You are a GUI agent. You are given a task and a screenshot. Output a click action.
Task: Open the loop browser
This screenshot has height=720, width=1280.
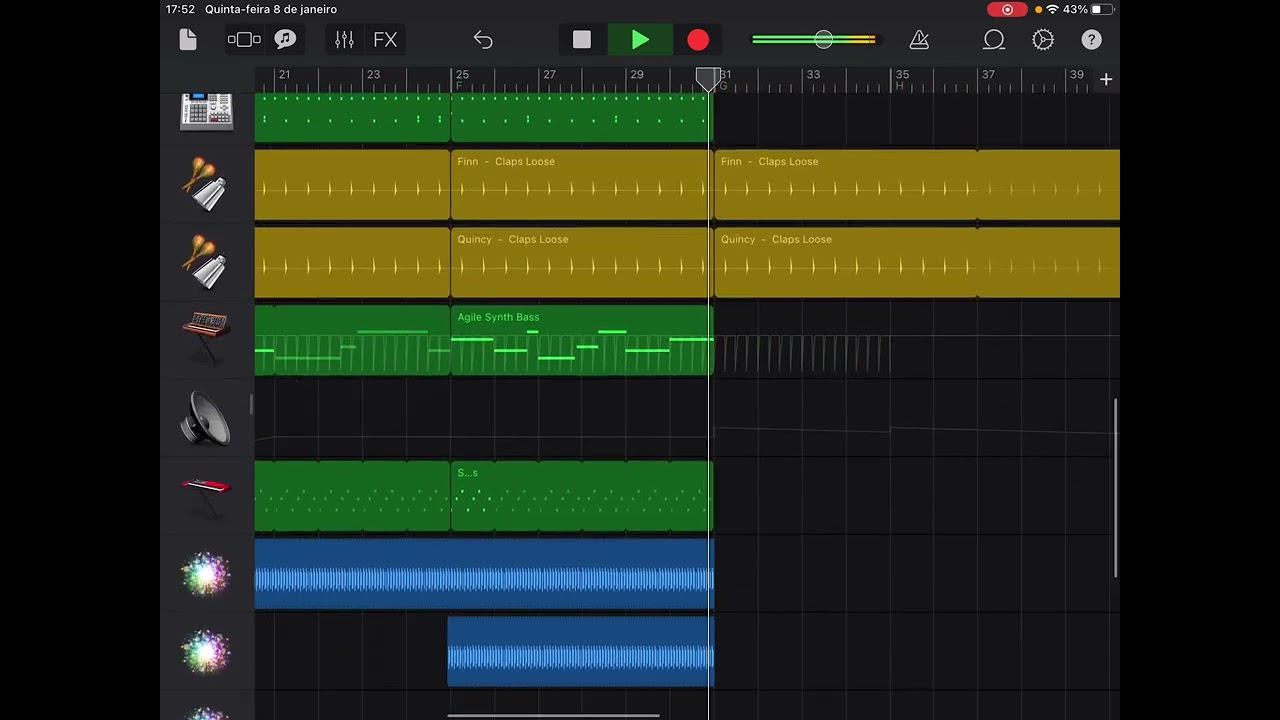tap(994, 40)
